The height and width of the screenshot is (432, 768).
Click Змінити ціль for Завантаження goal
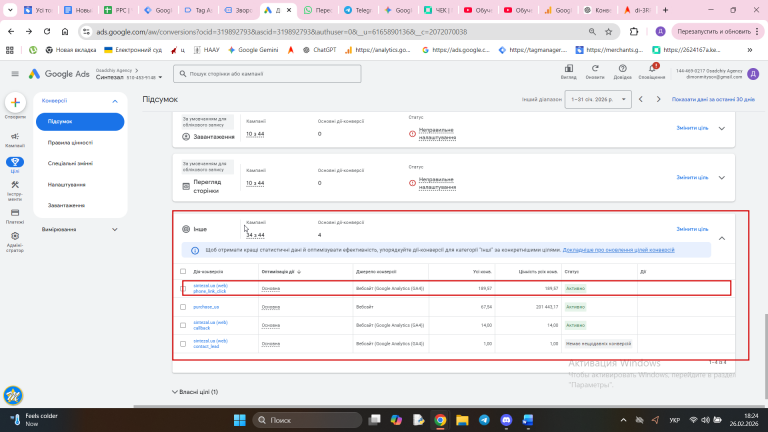[x=692, y=128]
